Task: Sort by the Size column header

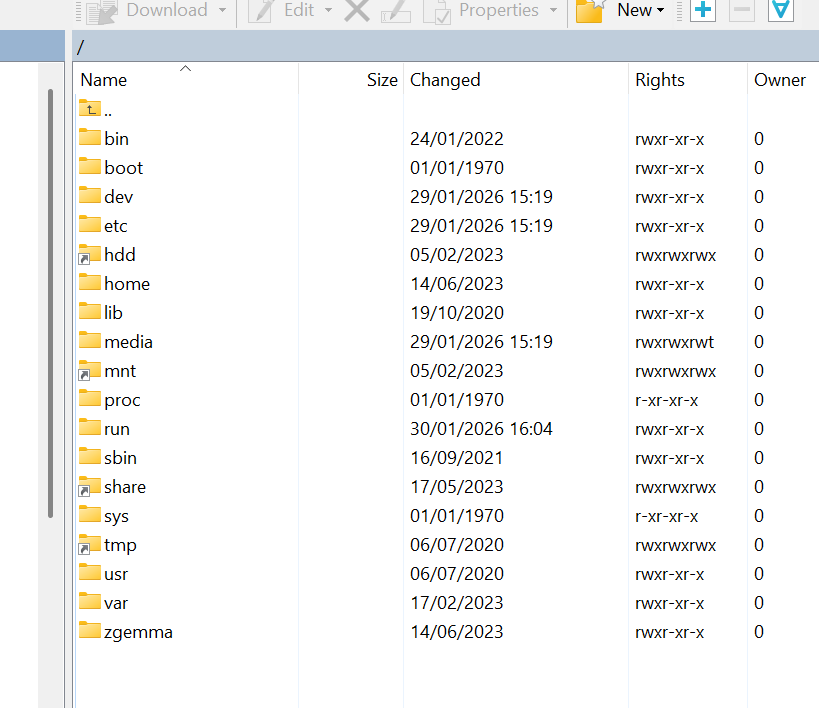Action: (x=351, y=79)
